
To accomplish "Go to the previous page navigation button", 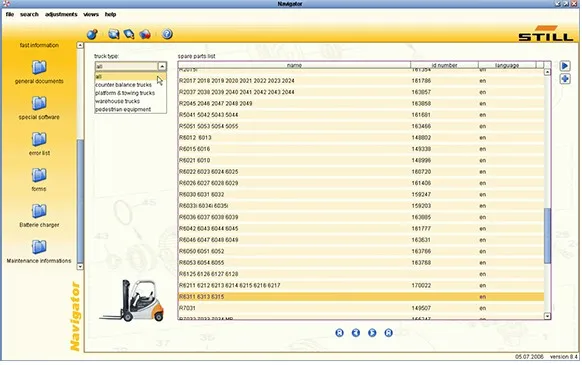I will 356,333.
